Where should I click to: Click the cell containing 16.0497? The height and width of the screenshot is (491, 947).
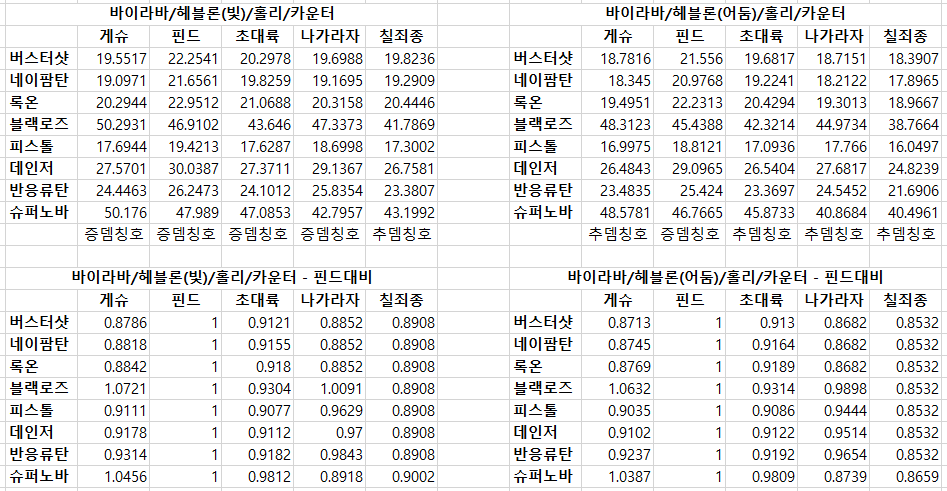pyautogui.click(x=908, y=146)
